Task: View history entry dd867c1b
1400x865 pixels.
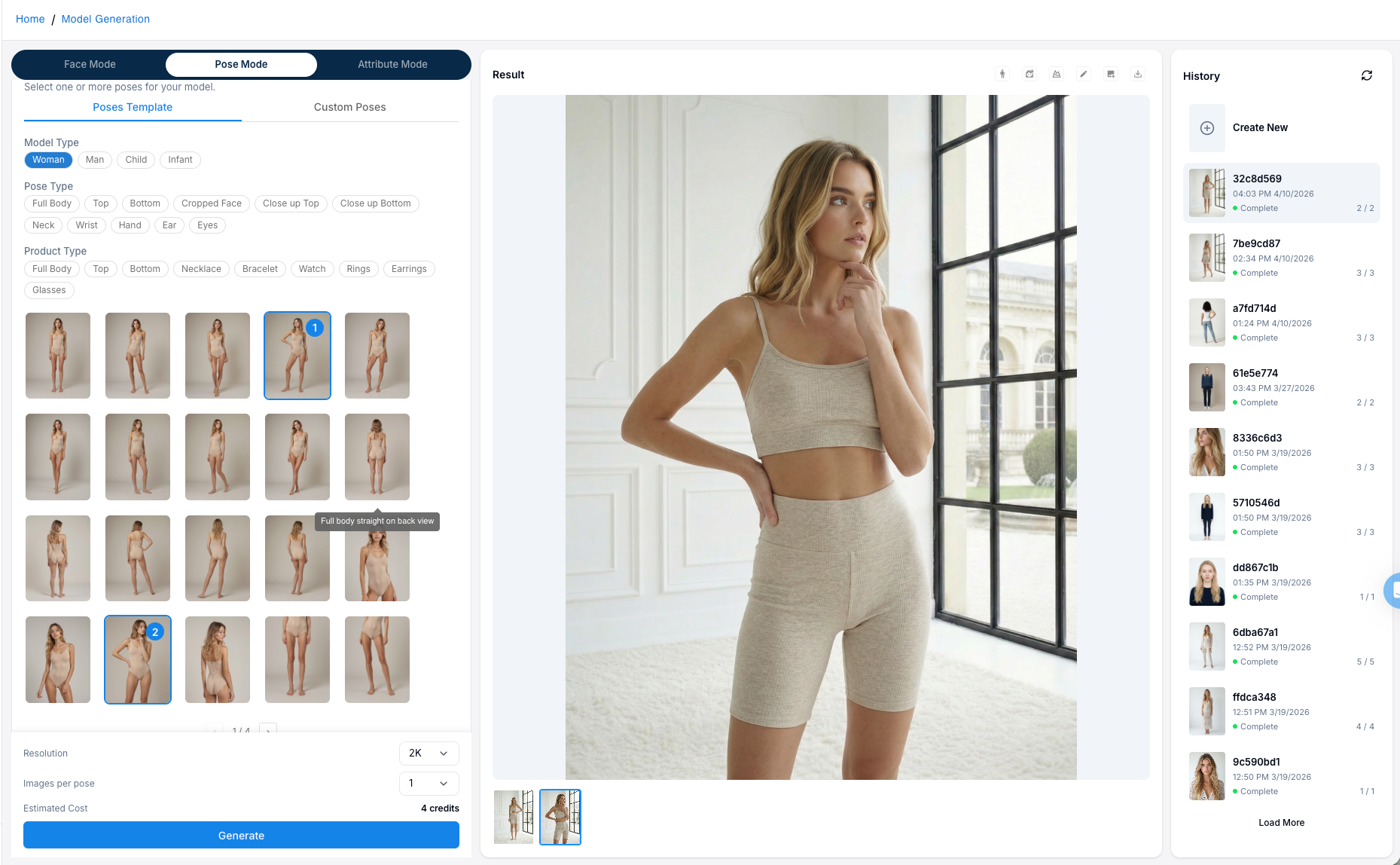Action: click(x=1282, y=582)
